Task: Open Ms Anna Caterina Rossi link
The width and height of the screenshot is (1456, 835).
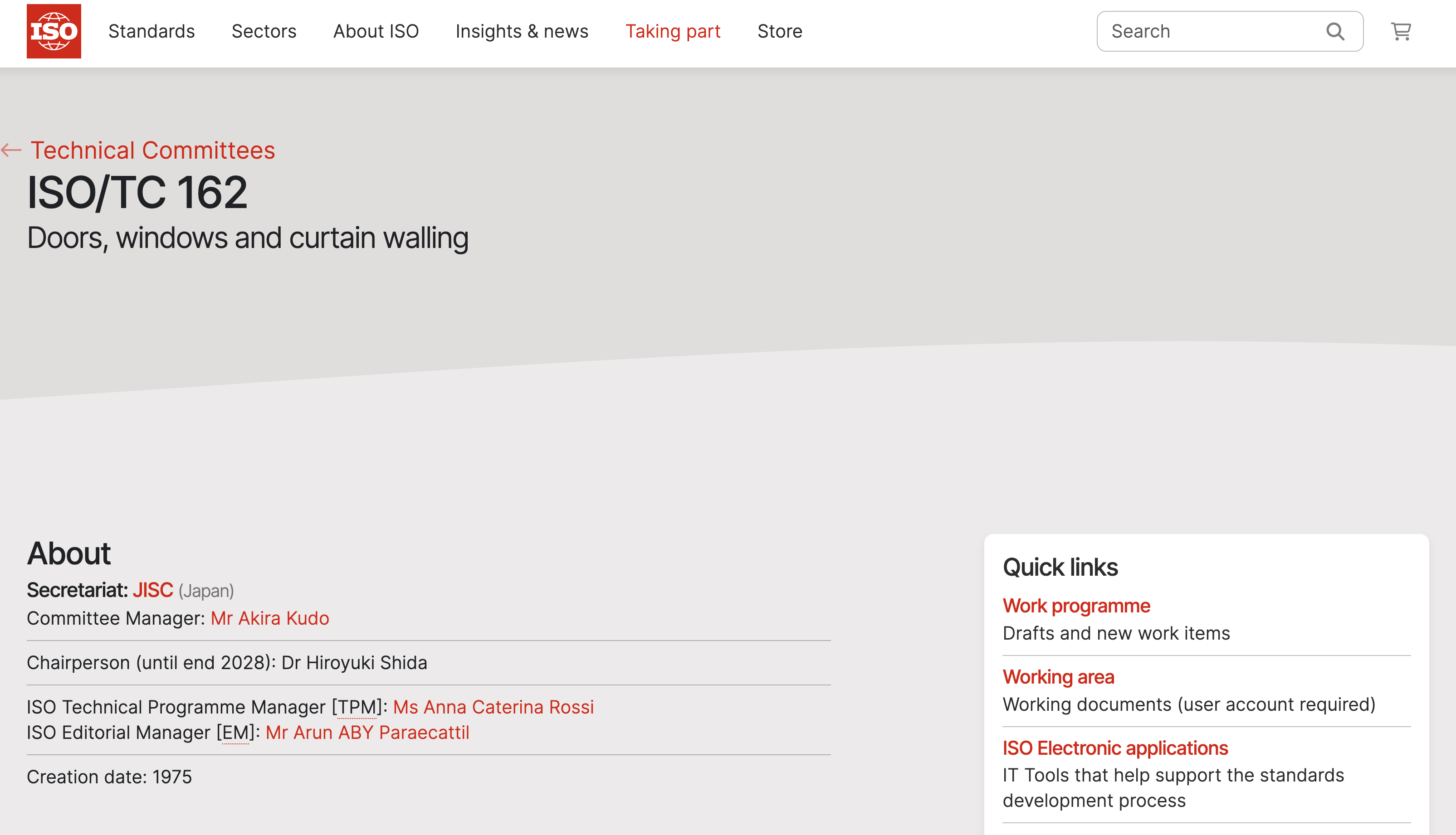Action: (493, 707)
